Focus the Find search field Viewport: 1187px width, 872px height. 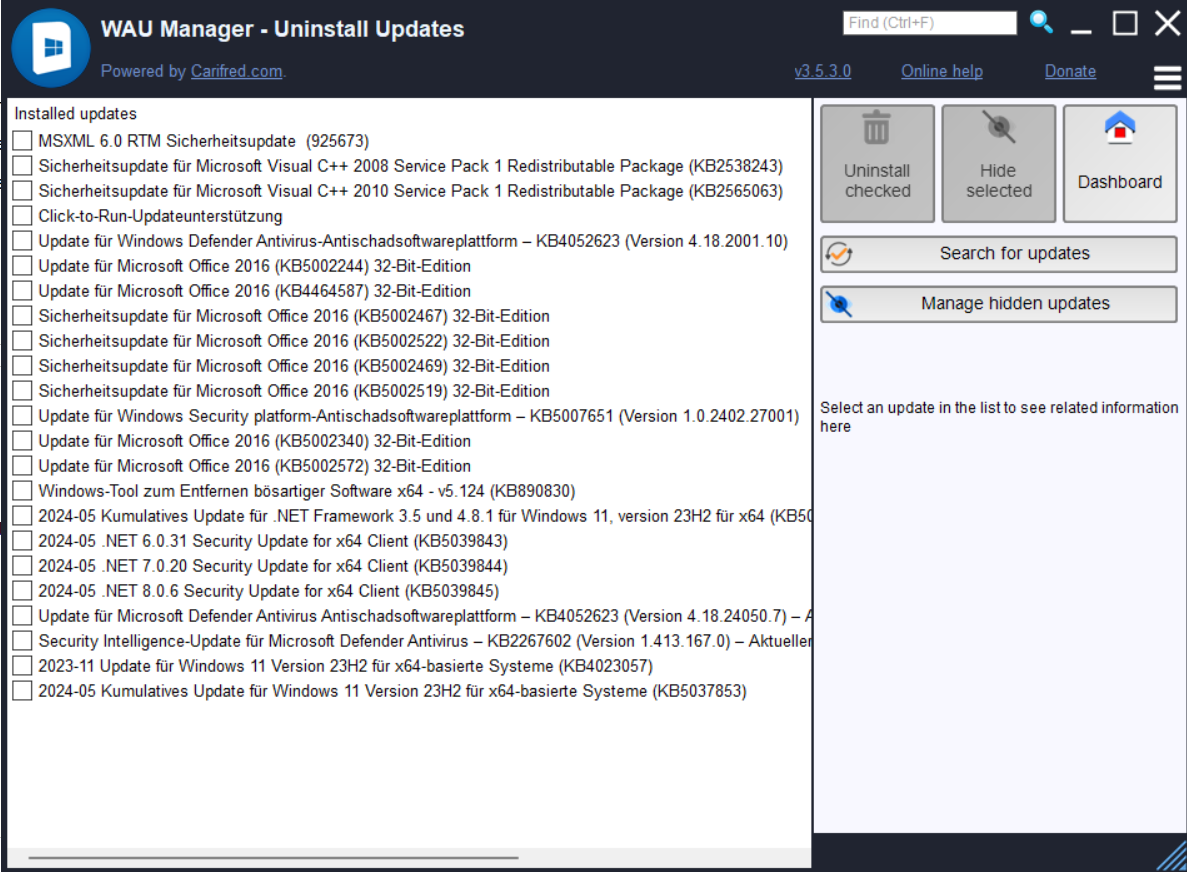(930, 22)
